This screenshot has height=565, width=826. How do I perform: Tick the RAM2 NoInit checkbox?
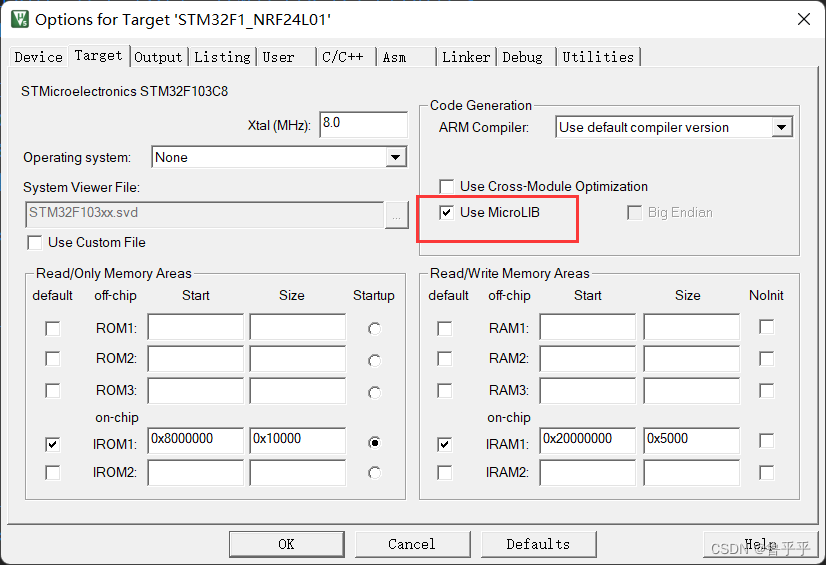(x=766, y=359)
